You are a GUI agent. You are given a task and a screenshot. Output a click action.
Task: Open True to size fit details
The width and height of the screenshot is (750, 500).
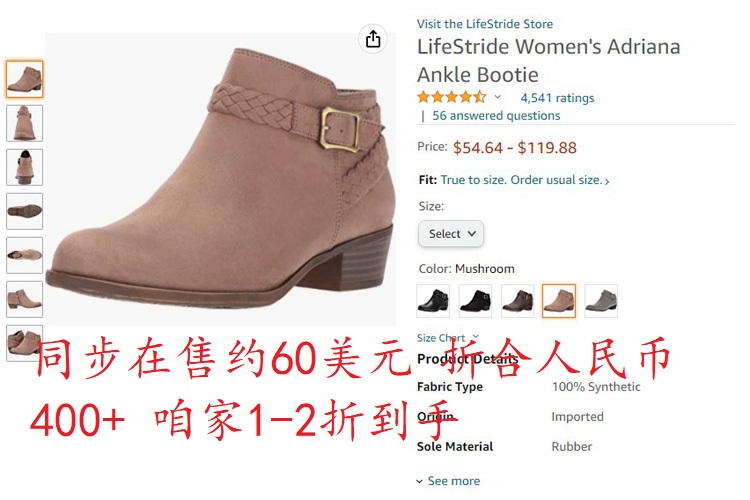[525, 180]
